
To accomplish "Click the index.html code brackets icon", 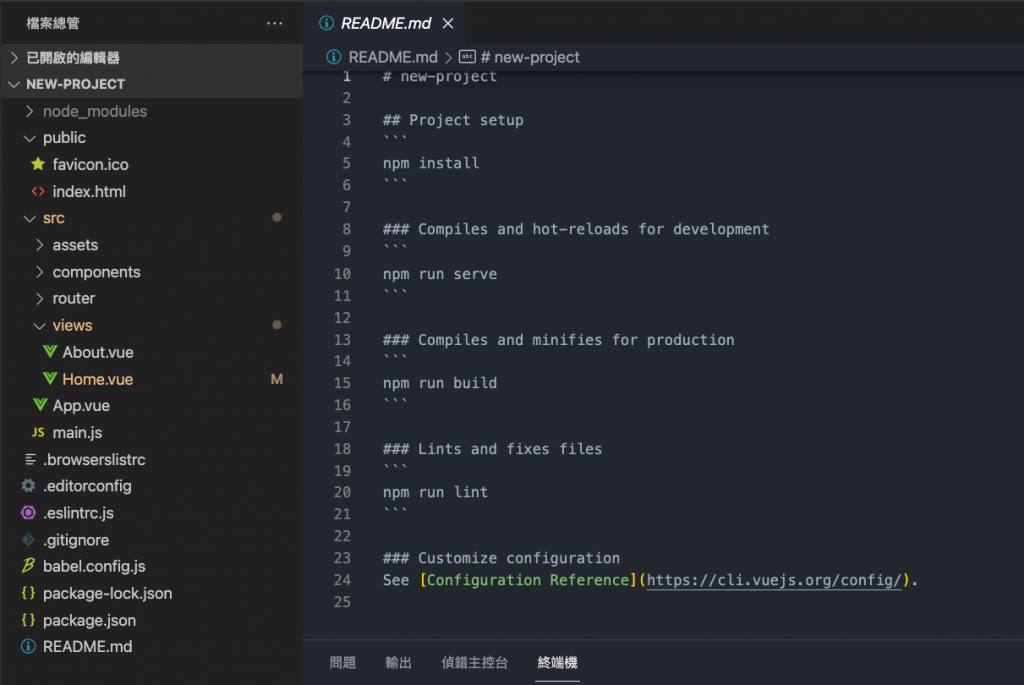I will [38, 191].
